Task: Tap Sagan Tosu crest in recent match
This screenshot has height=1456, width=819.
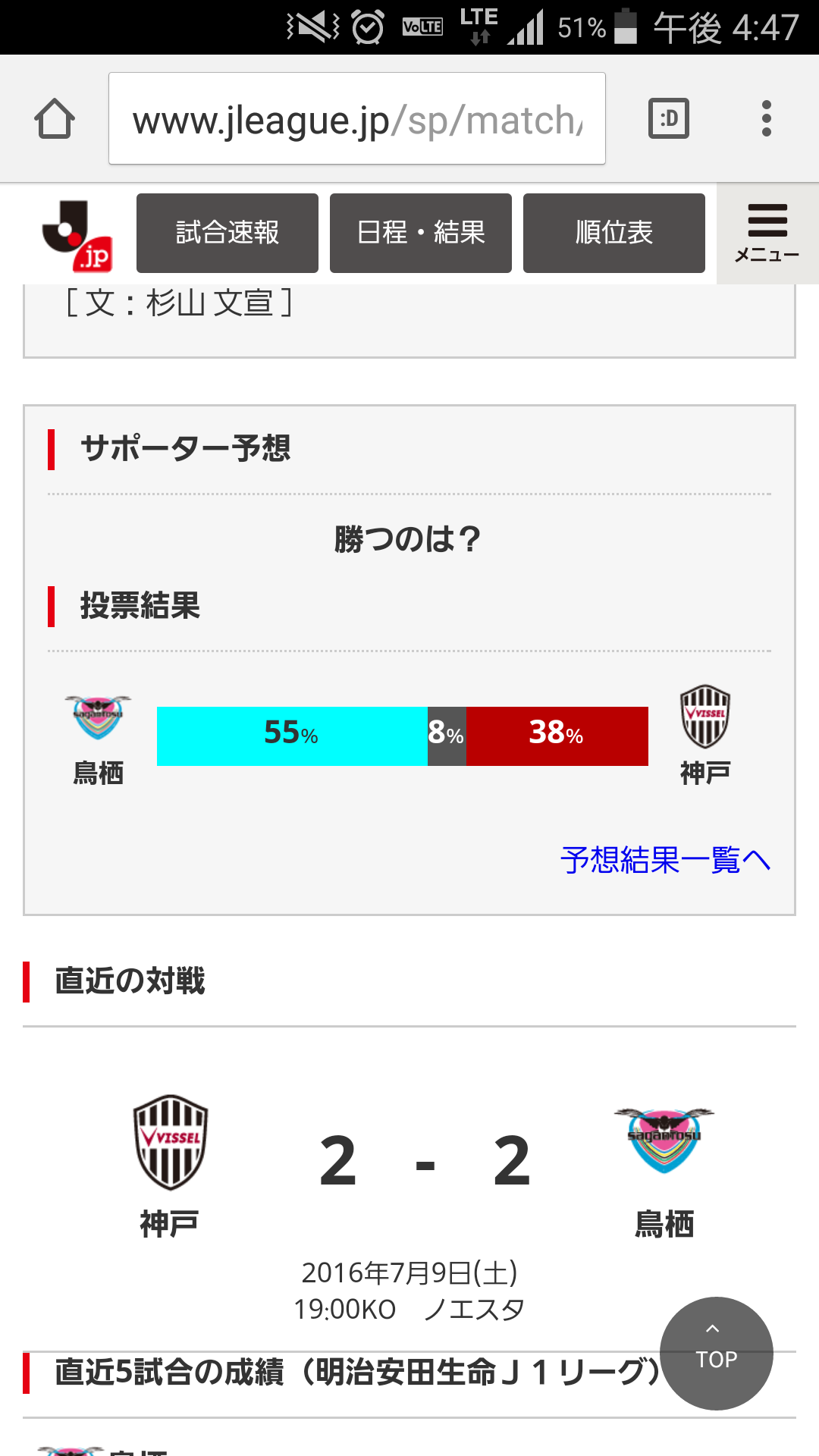Action: 664,1140
